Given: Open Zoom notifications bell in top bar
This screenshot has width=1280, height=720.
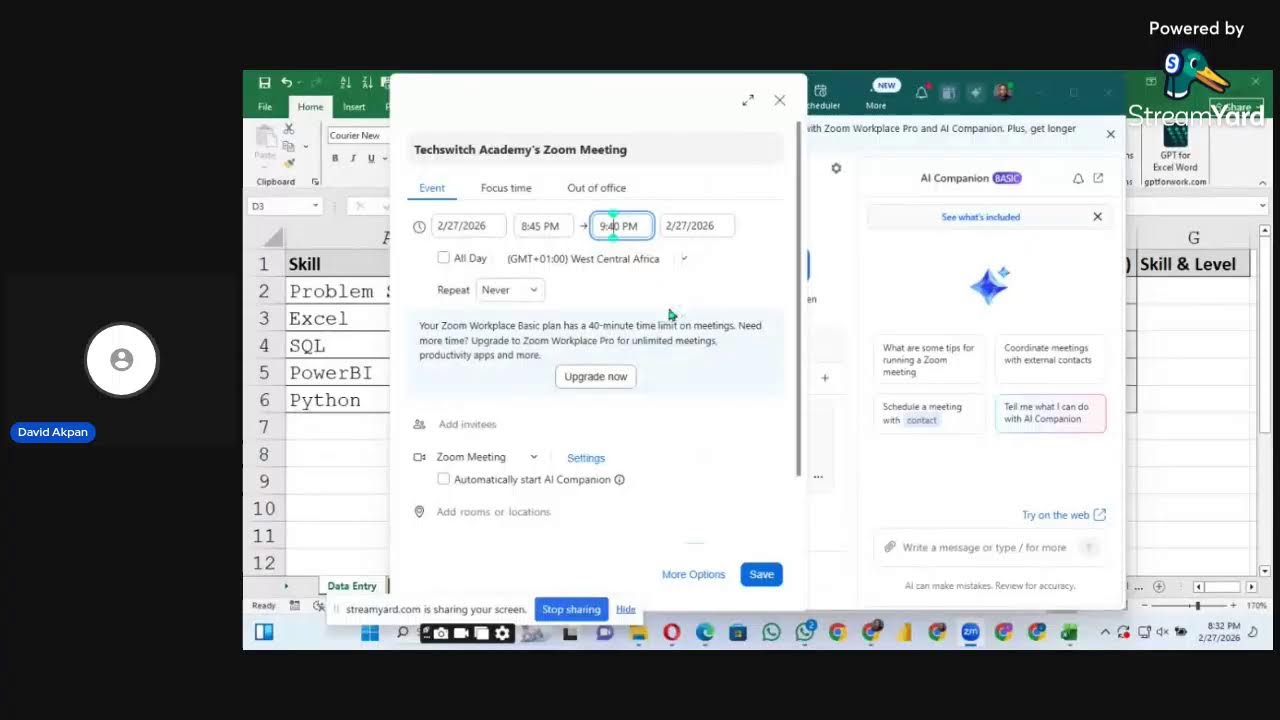Looking at the screenshot, I should tap(922, 92).
